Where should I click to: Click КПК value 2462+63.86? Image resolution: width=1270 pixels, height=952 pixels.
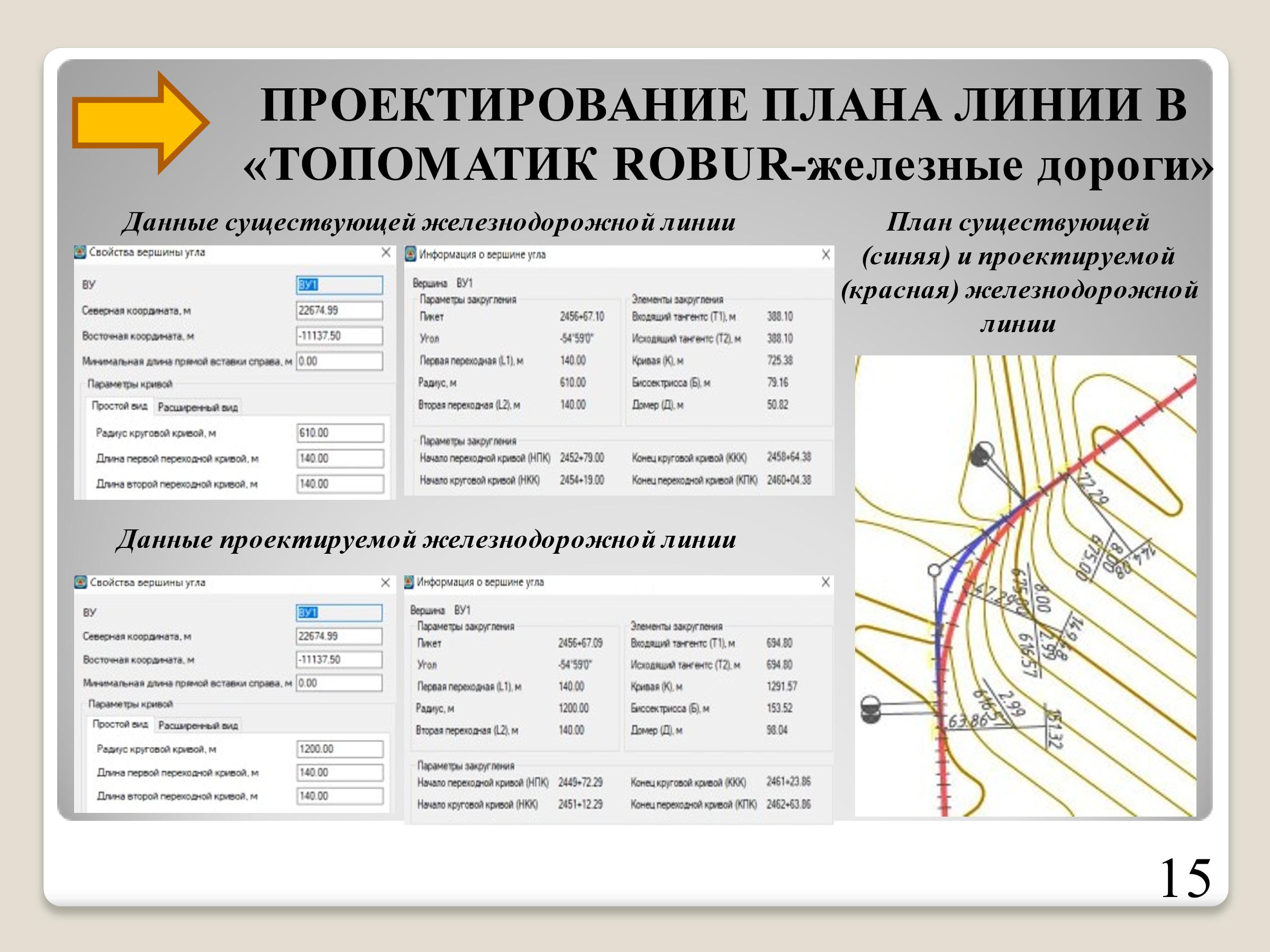(788, 804)
